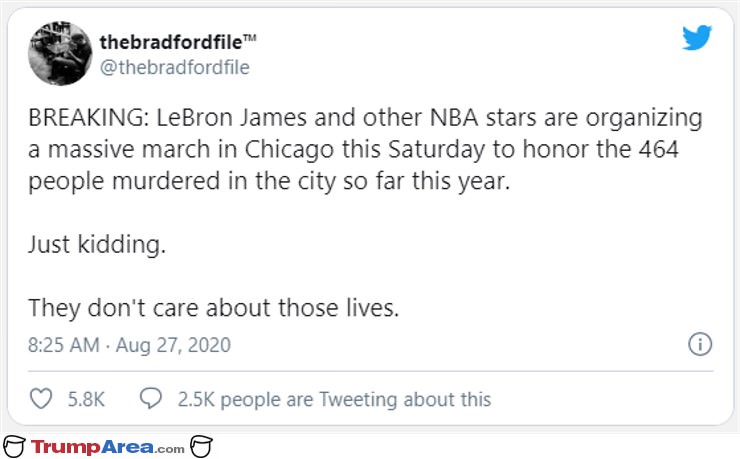The image size is (740, 459).
Task: Click the circled info icon
Action: (700, 344)
